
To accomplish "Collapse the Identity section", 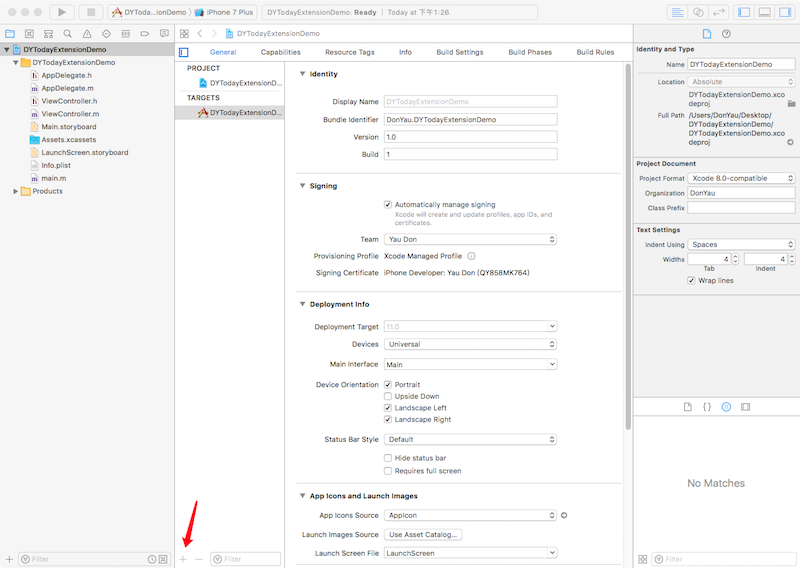I will [303, 74].
